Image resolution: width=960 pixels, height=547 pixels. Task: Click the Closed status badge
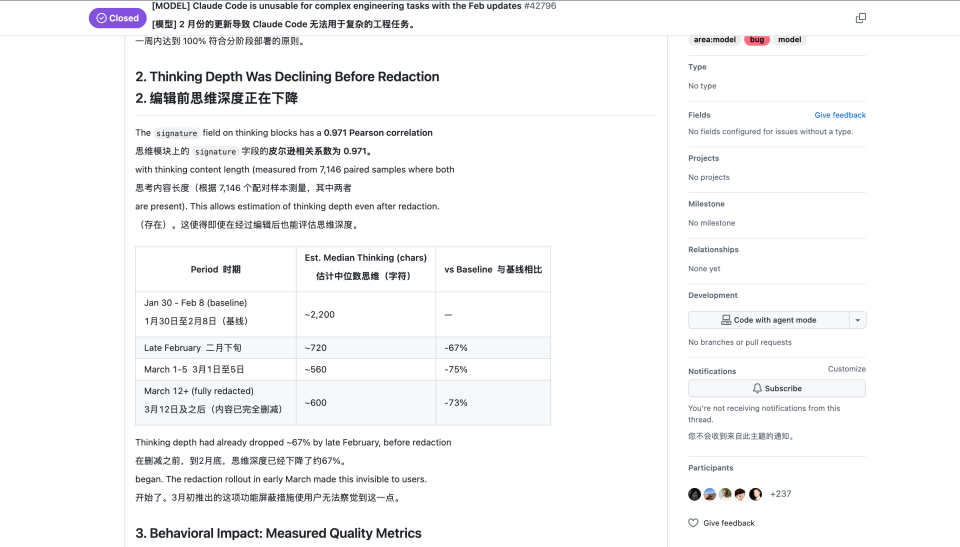coord(117,18)
